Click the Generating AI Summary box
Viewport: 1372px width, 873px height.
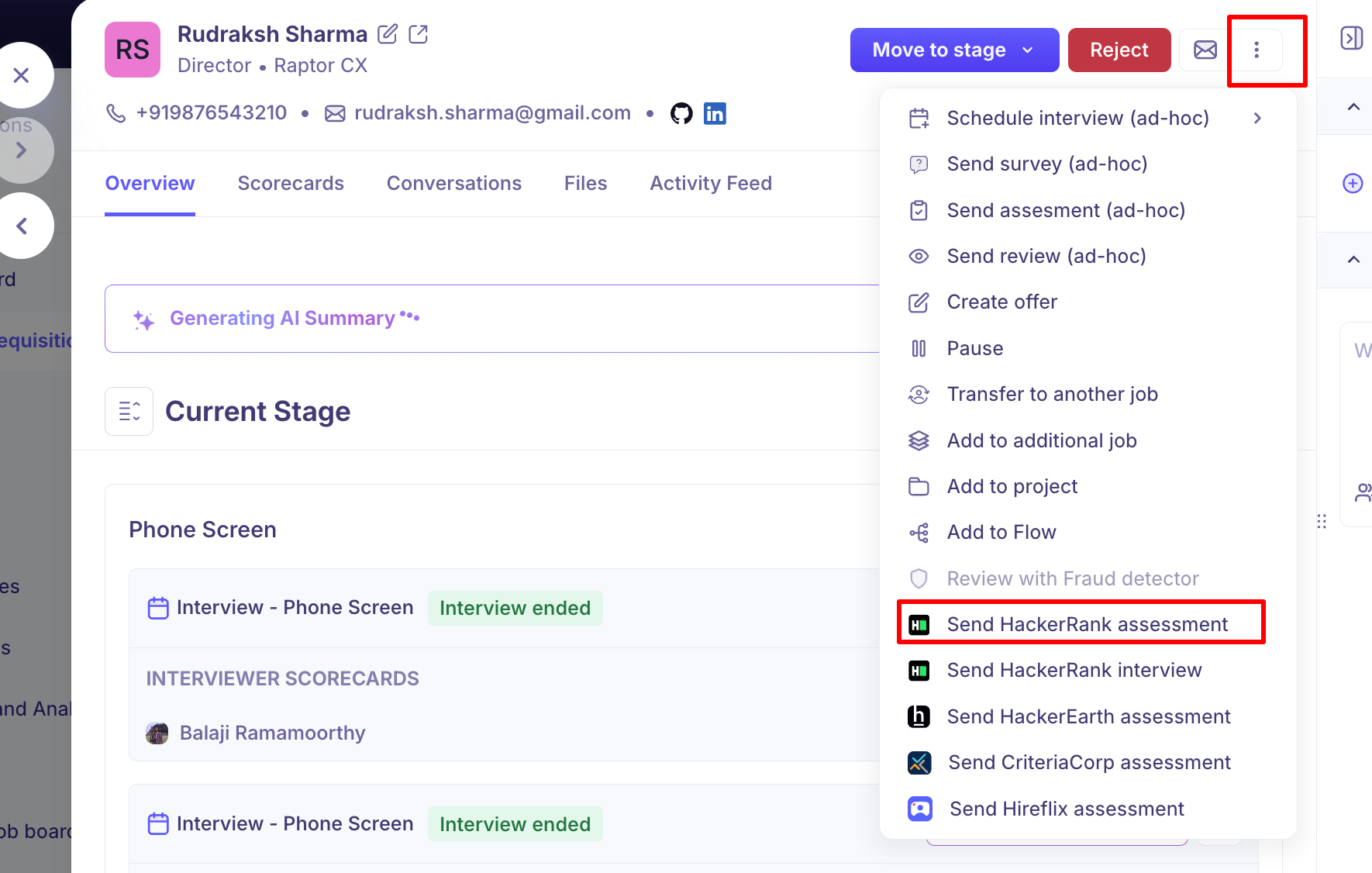pos(492,319)
